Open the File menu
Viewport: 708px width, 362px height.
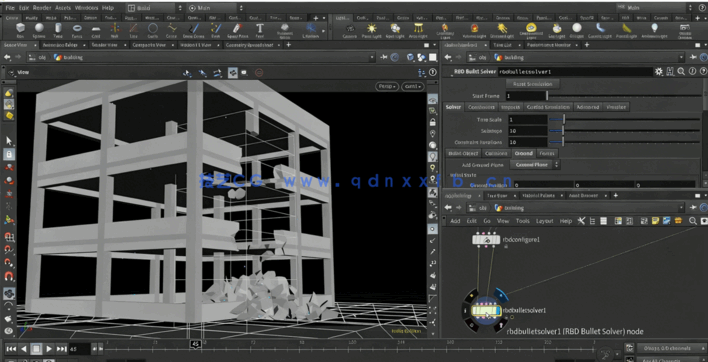tap(10, 8)
